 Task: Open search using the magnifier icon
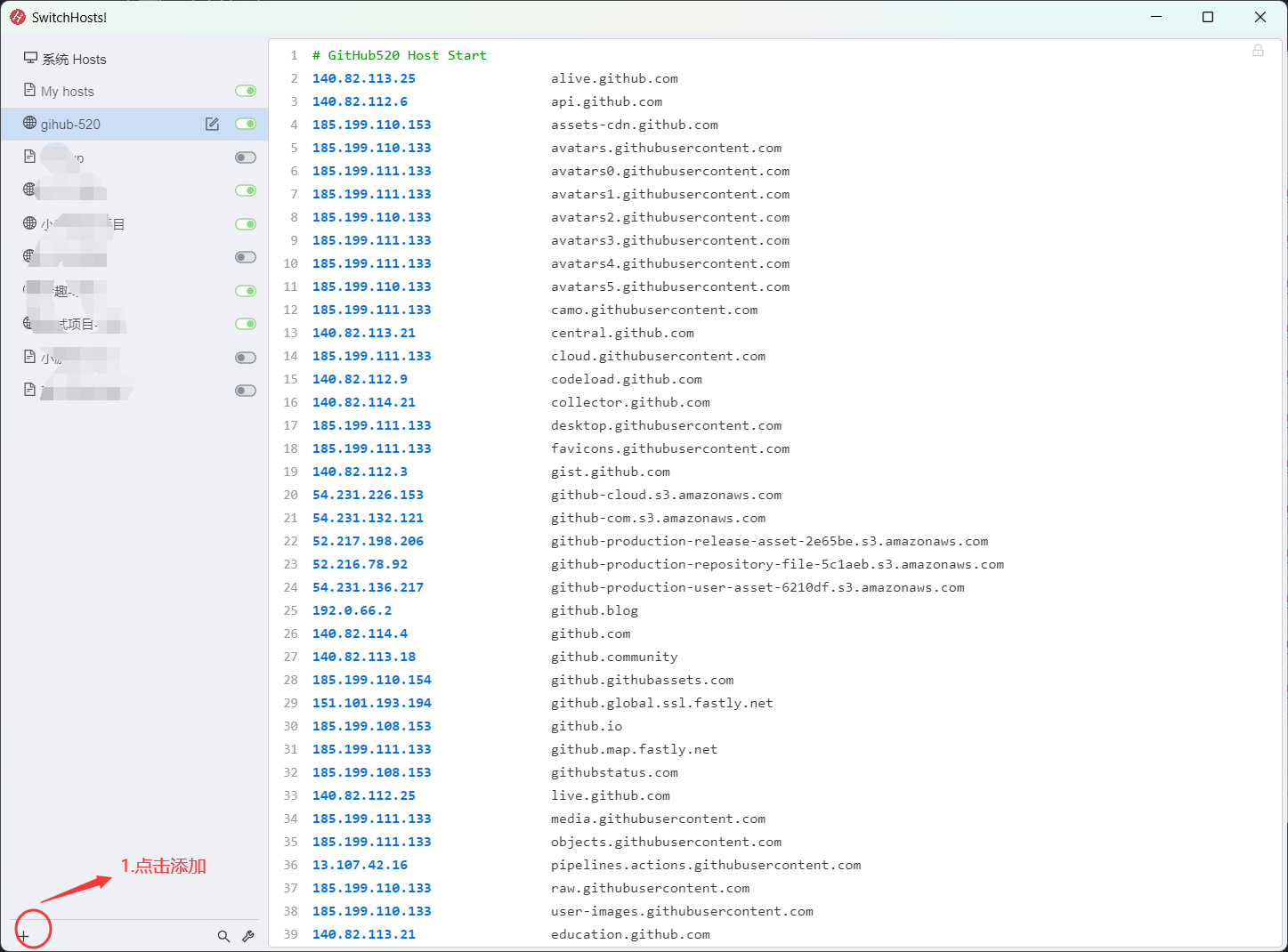coord(223,936)
